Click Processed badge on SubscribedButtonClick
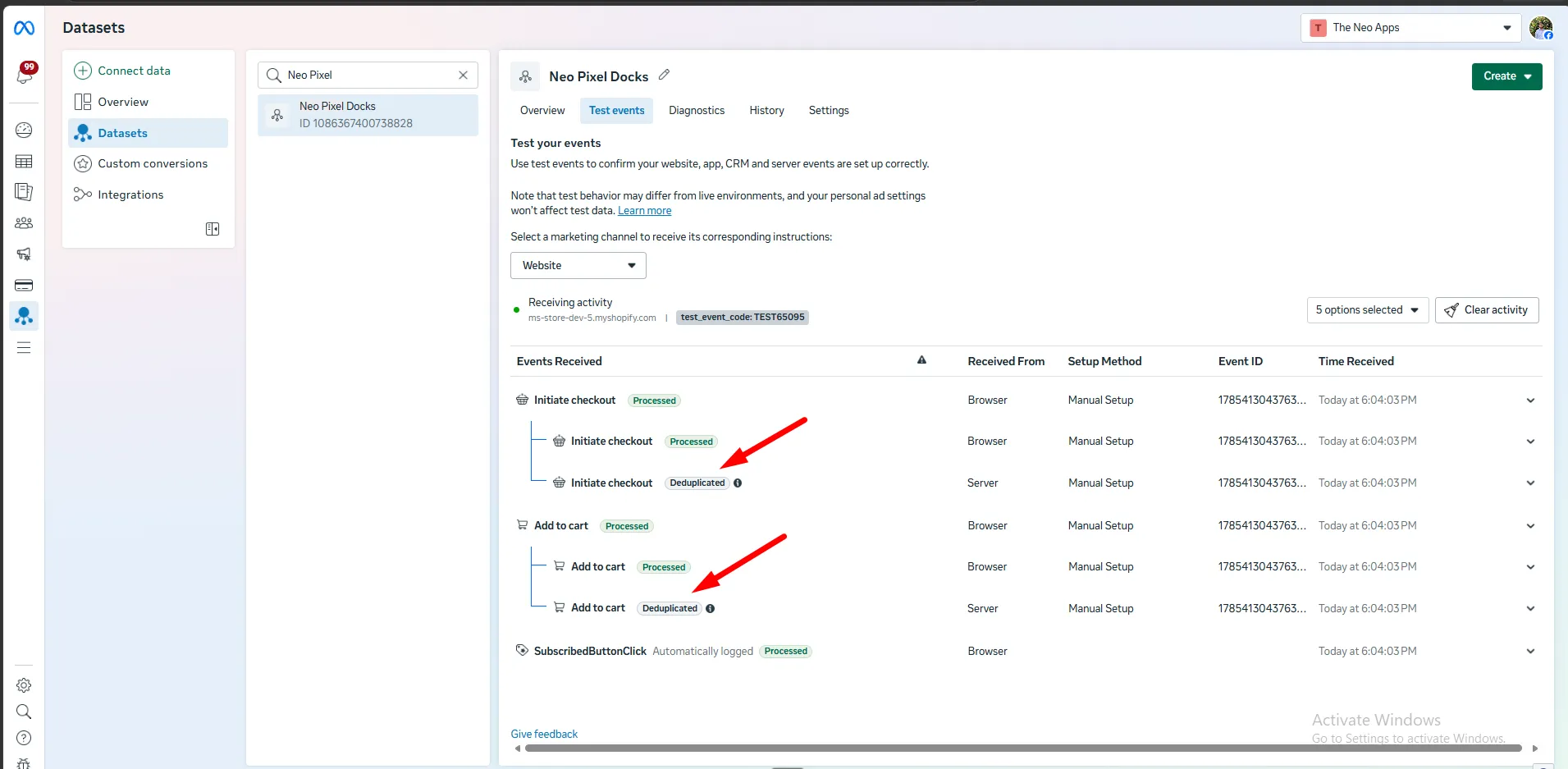1568x769 pixels. tap(785, 652)
